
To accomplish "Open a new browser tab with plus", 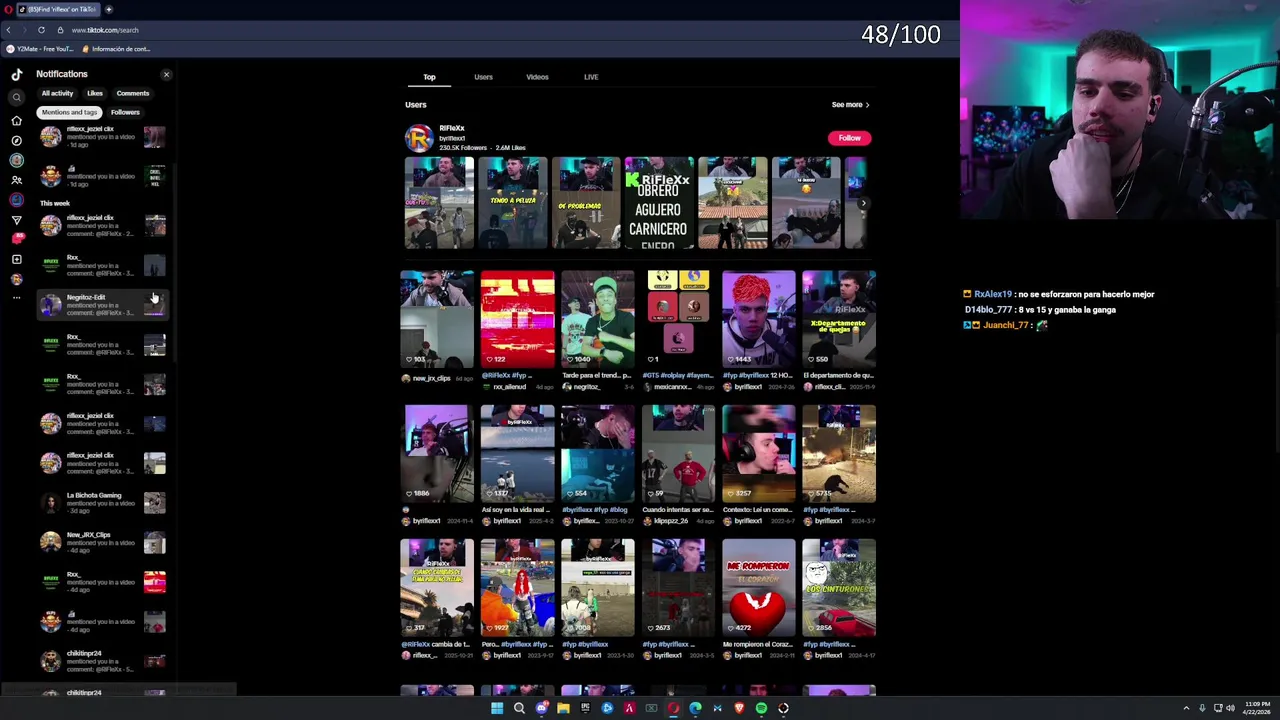I will point(108,9).
